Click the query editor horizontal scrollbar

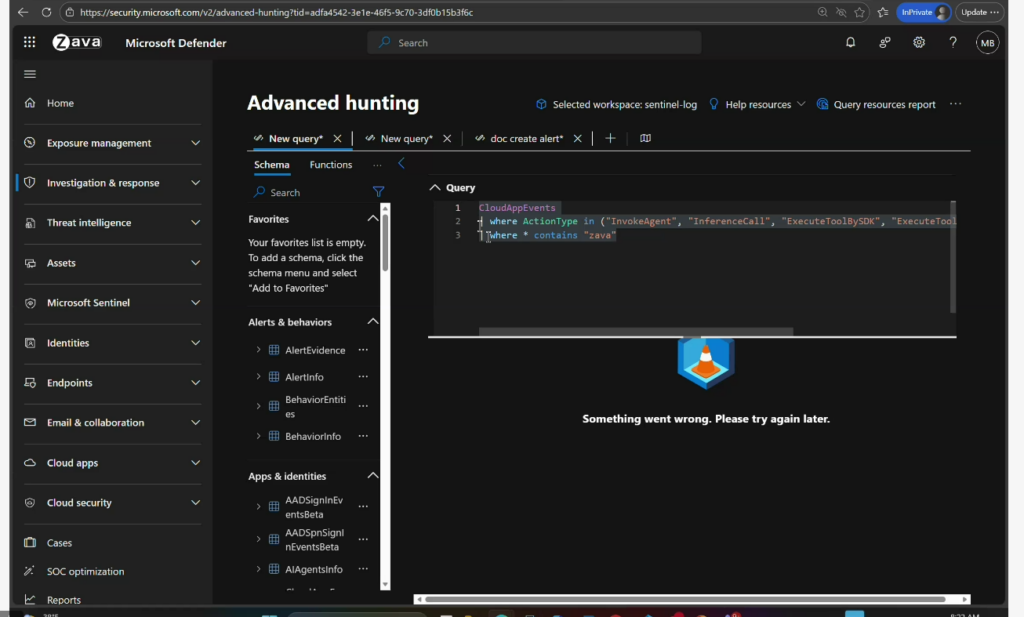tap(635, 331)
